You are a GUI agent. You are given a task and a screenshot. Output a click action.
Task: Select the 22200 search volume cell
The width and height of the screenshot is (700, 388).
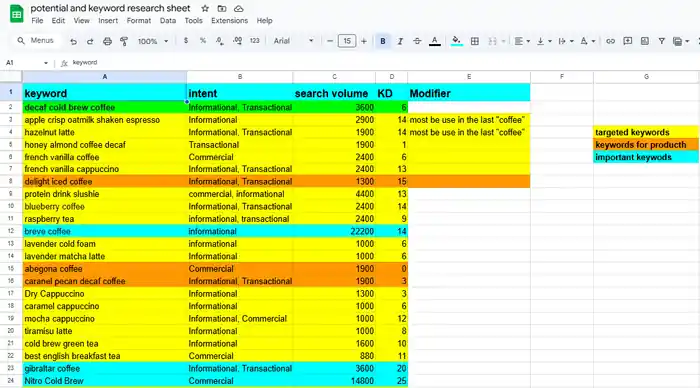click(334, 231)
